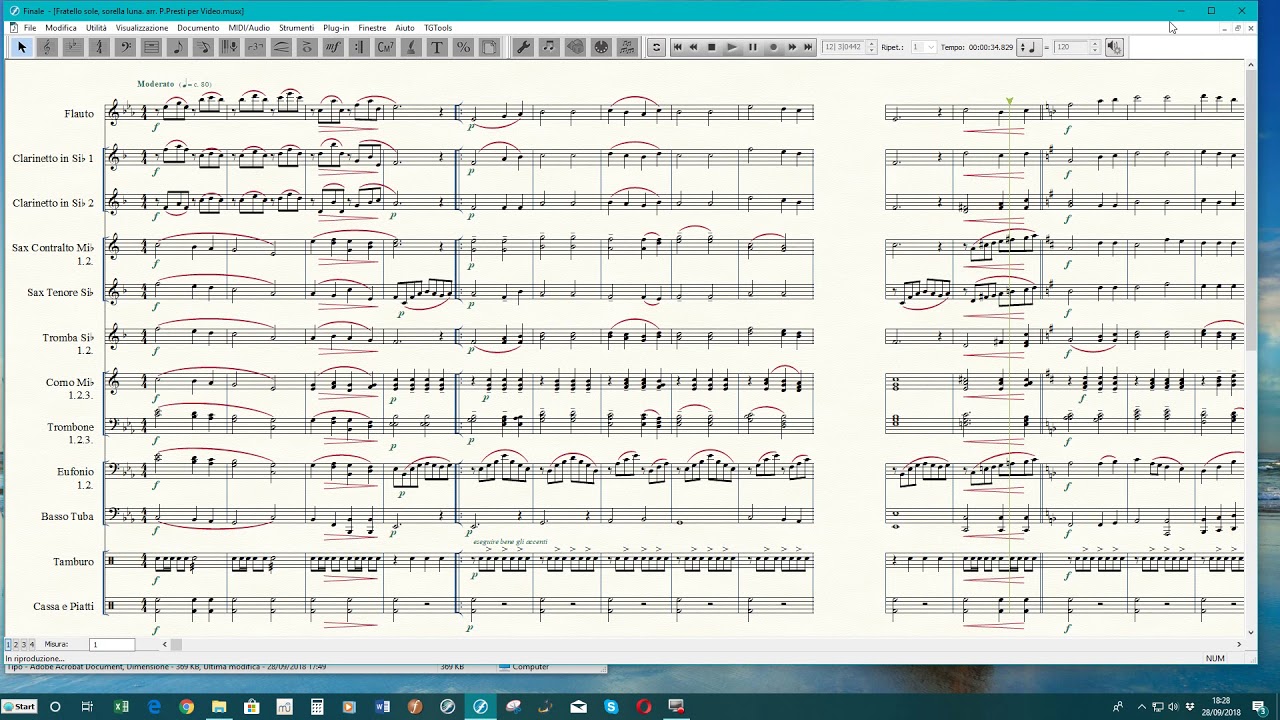Select the Repeat tool
1280x720 pixels.
pos(359,47)
